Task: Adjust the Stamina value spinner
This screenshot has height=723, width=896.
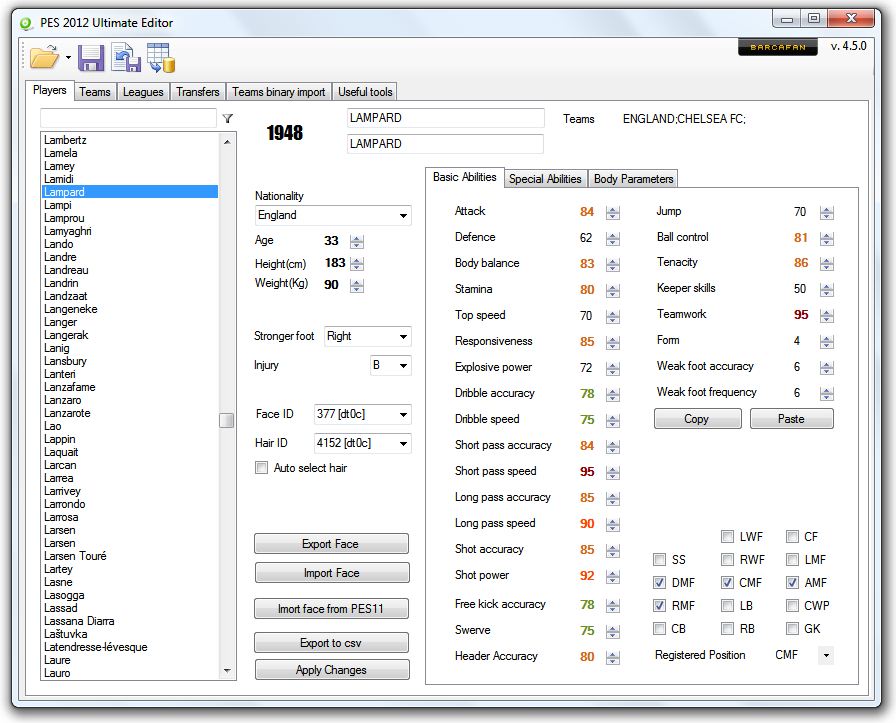Action: pos(613,290)
